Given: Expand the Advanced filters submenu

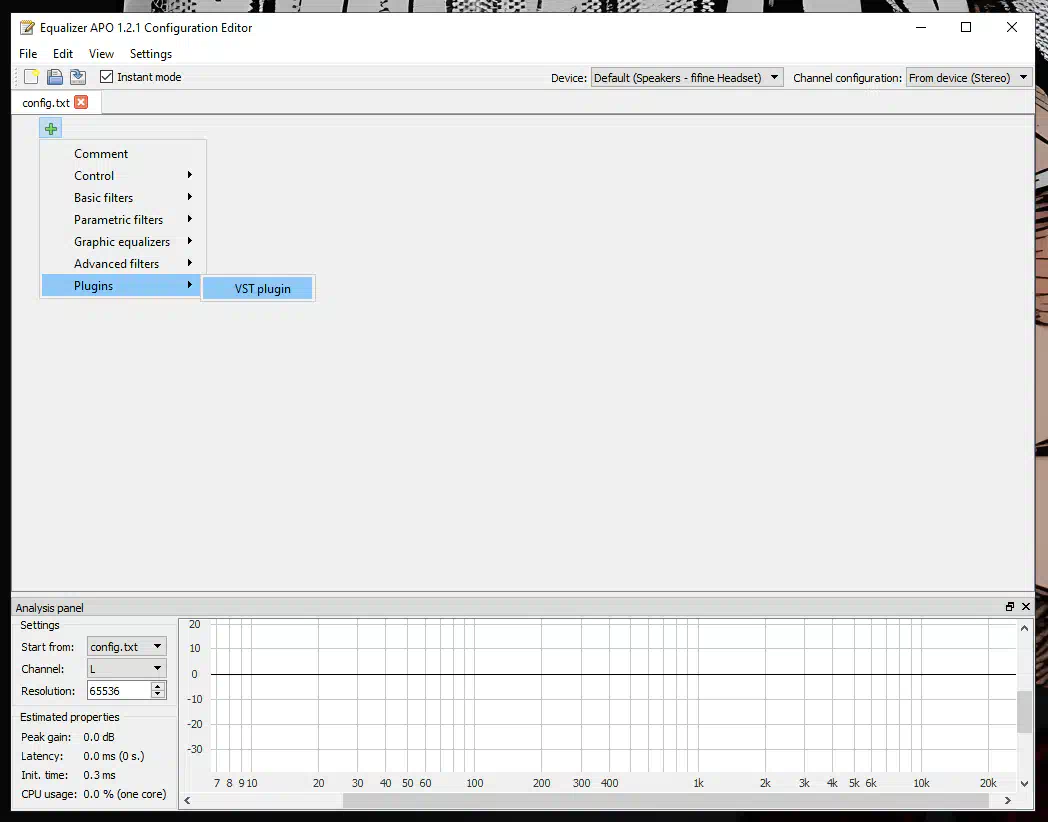Looking at the screenshot, I should (x=123, y=264).
